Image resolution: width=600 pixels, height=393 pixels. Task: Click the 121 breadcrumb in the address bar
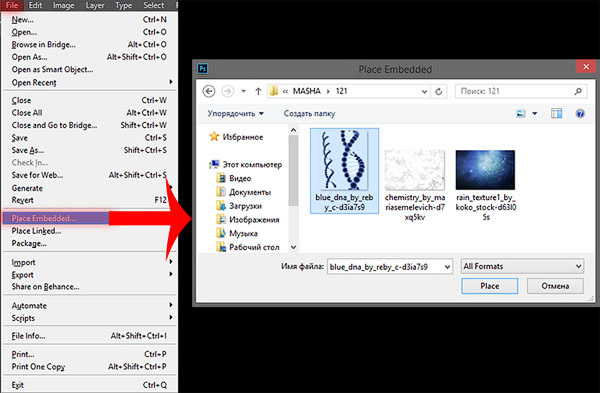[341, 91]
